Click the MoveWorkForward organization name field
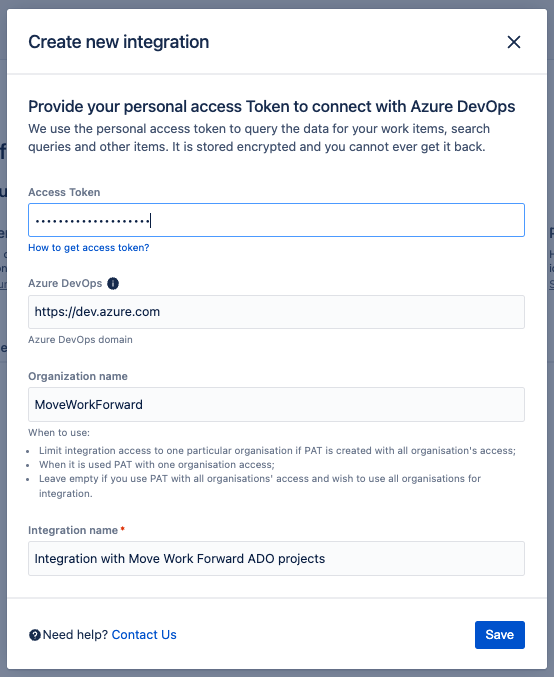 276,405
